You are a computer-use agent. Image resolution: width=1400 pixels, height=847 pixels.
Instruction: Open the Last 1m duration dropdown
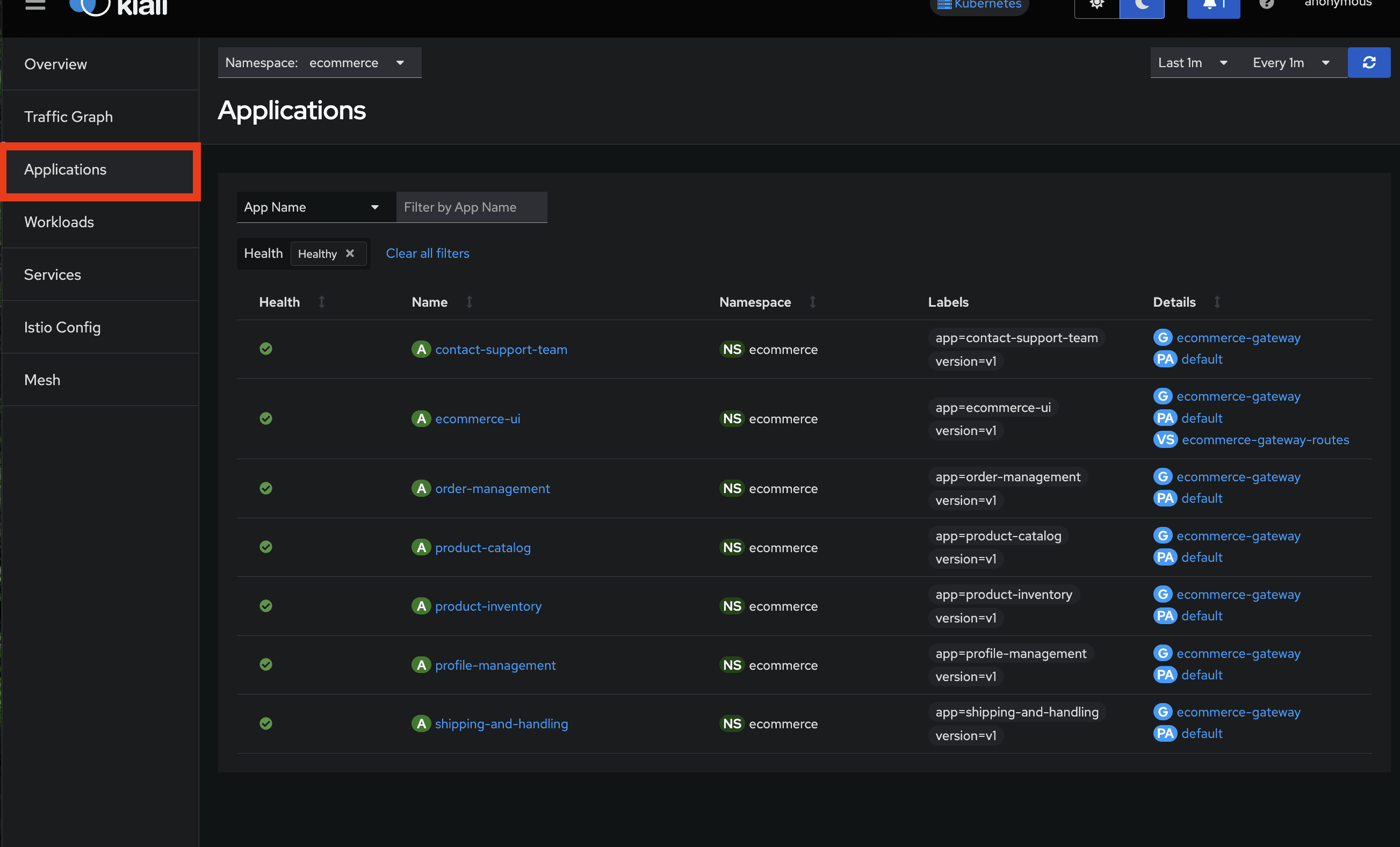tap(1193, 62)
